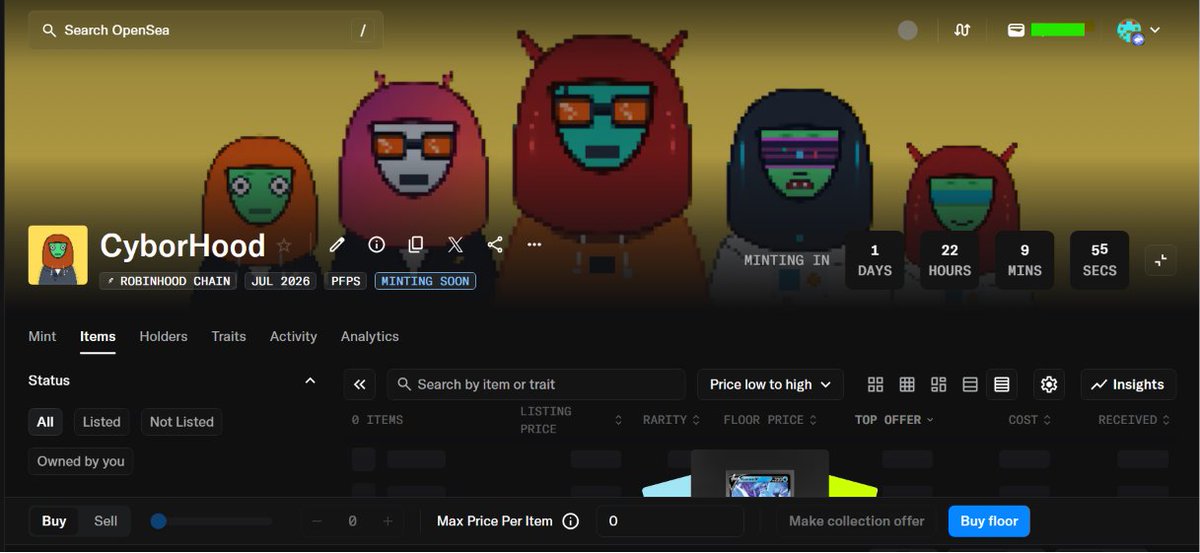Select the Not Listed status filter

(x=182, y=422)
